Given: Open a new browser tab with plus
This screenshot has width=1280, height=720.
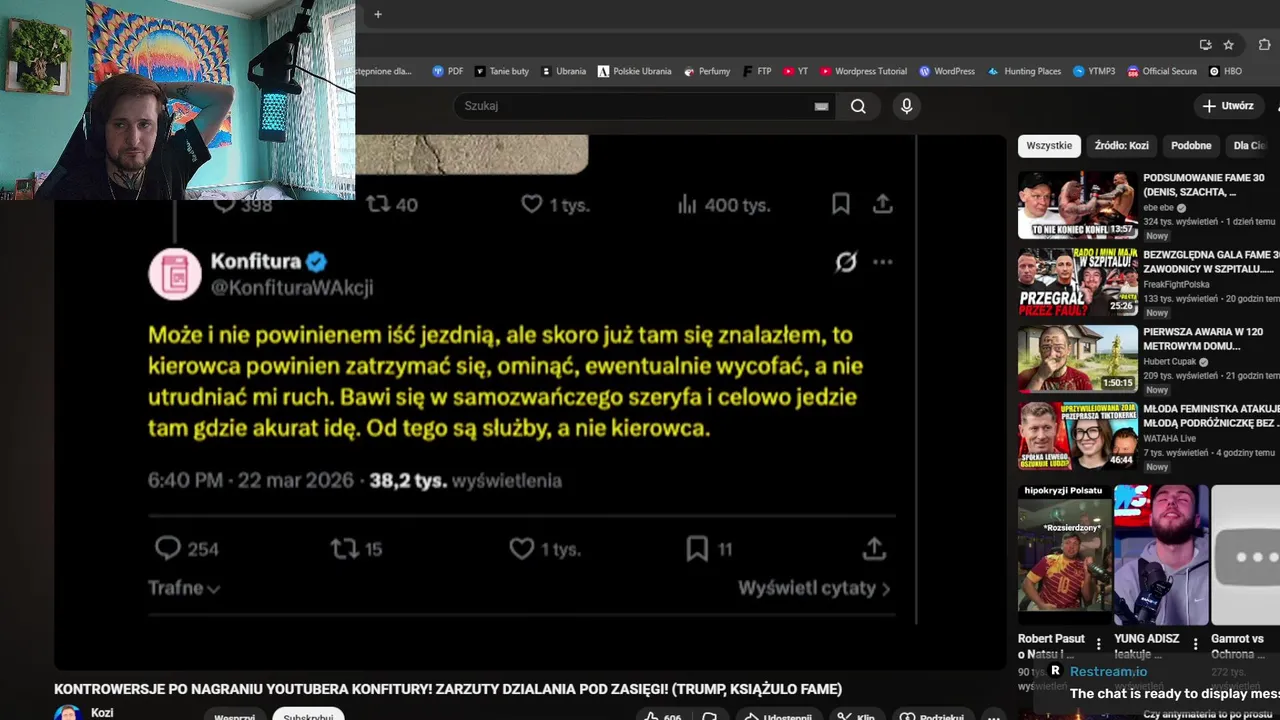Looking at the screenshot, I should click(x=378, y=14).
